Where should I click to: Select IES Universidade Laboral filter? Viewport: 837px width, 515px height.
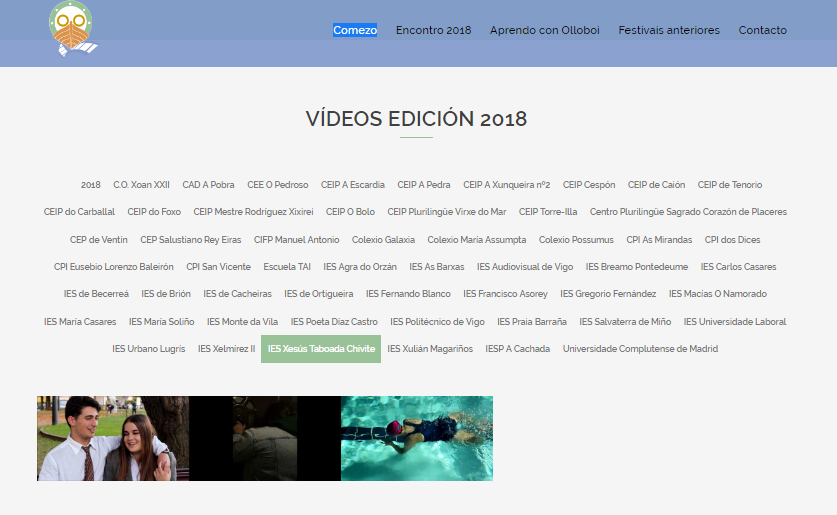click(735, 321)
